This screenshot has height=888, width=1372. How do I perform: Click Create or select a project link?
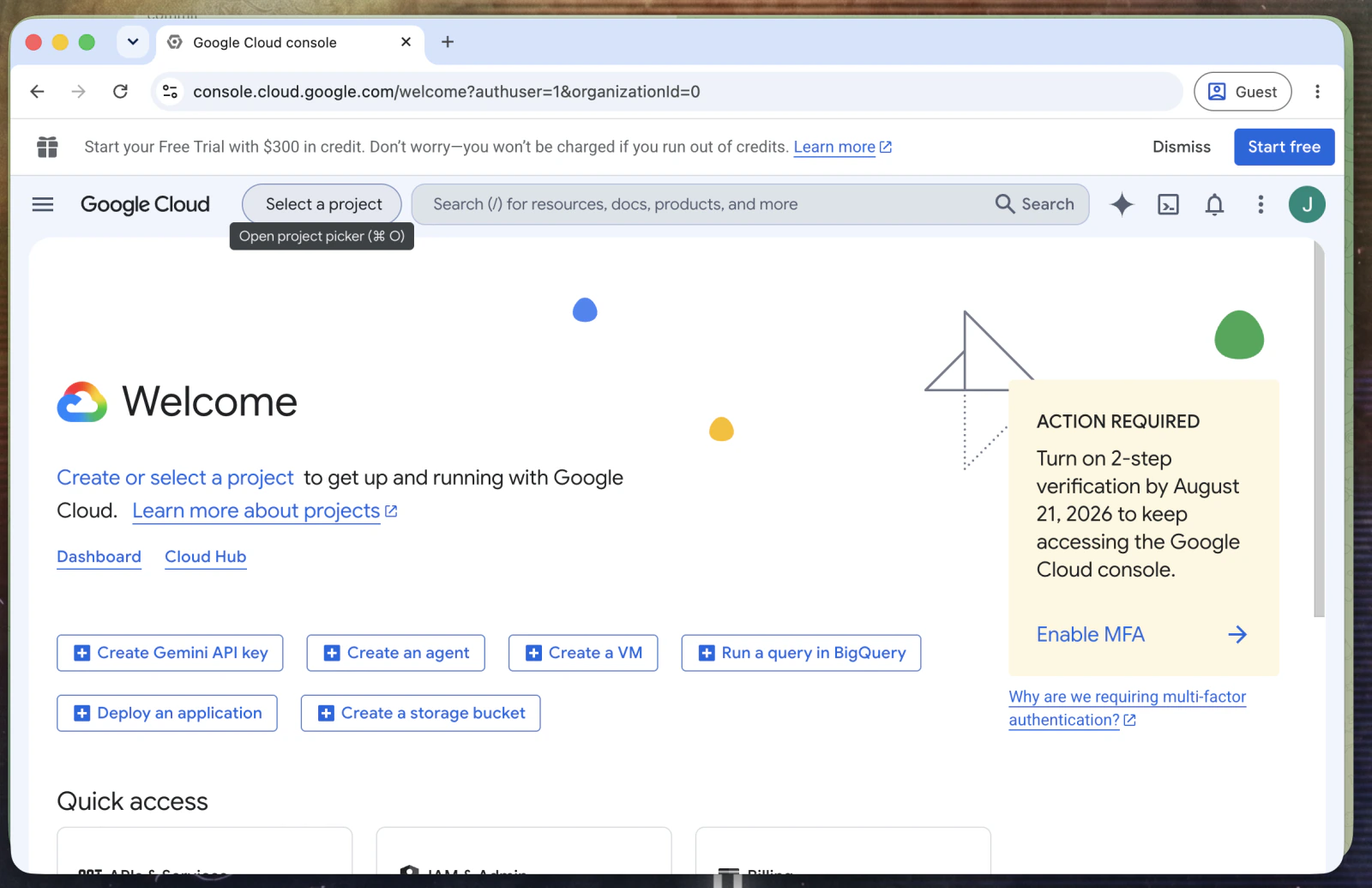[x=175, y=478]
